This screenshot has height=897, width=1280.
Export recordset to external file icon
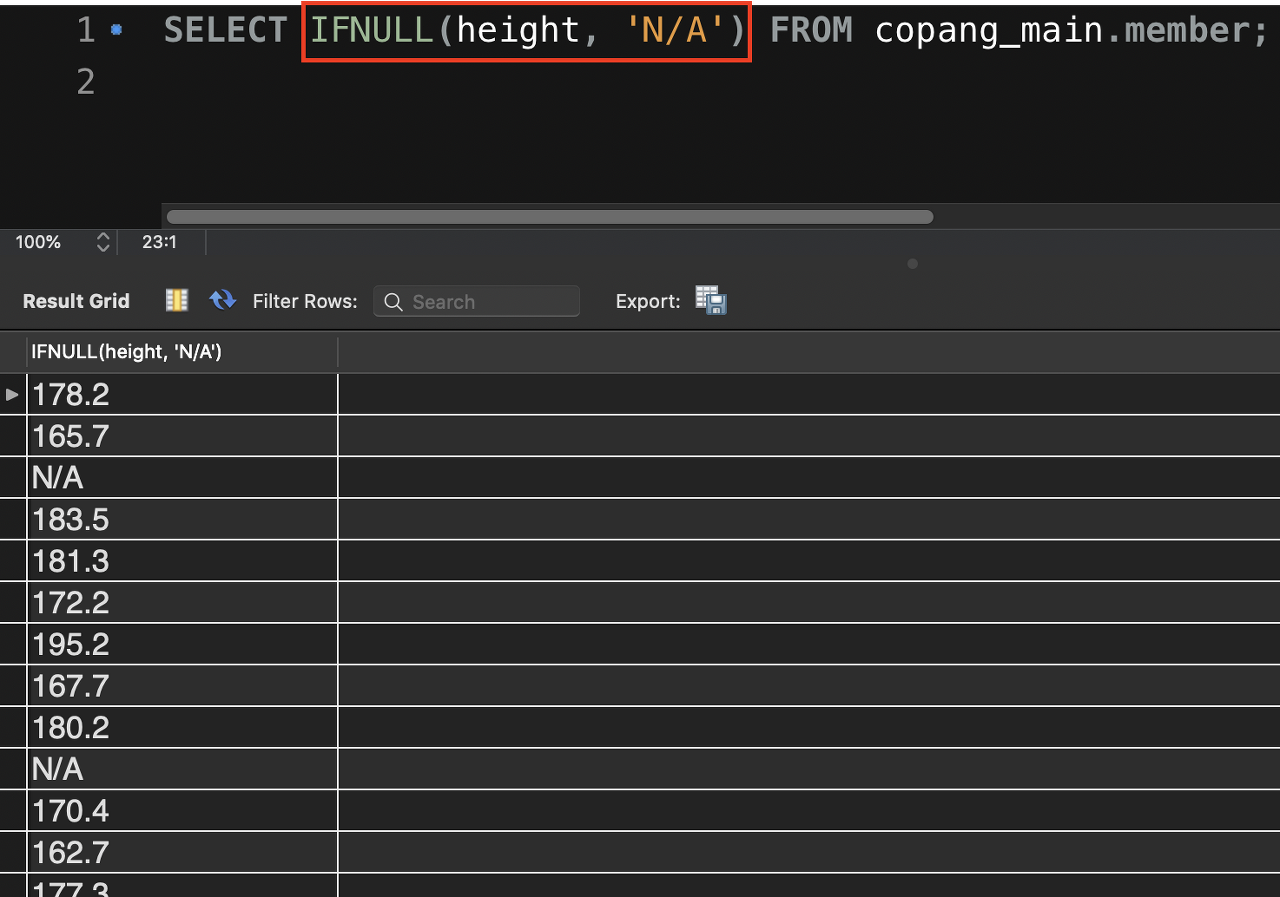[711, 300]
